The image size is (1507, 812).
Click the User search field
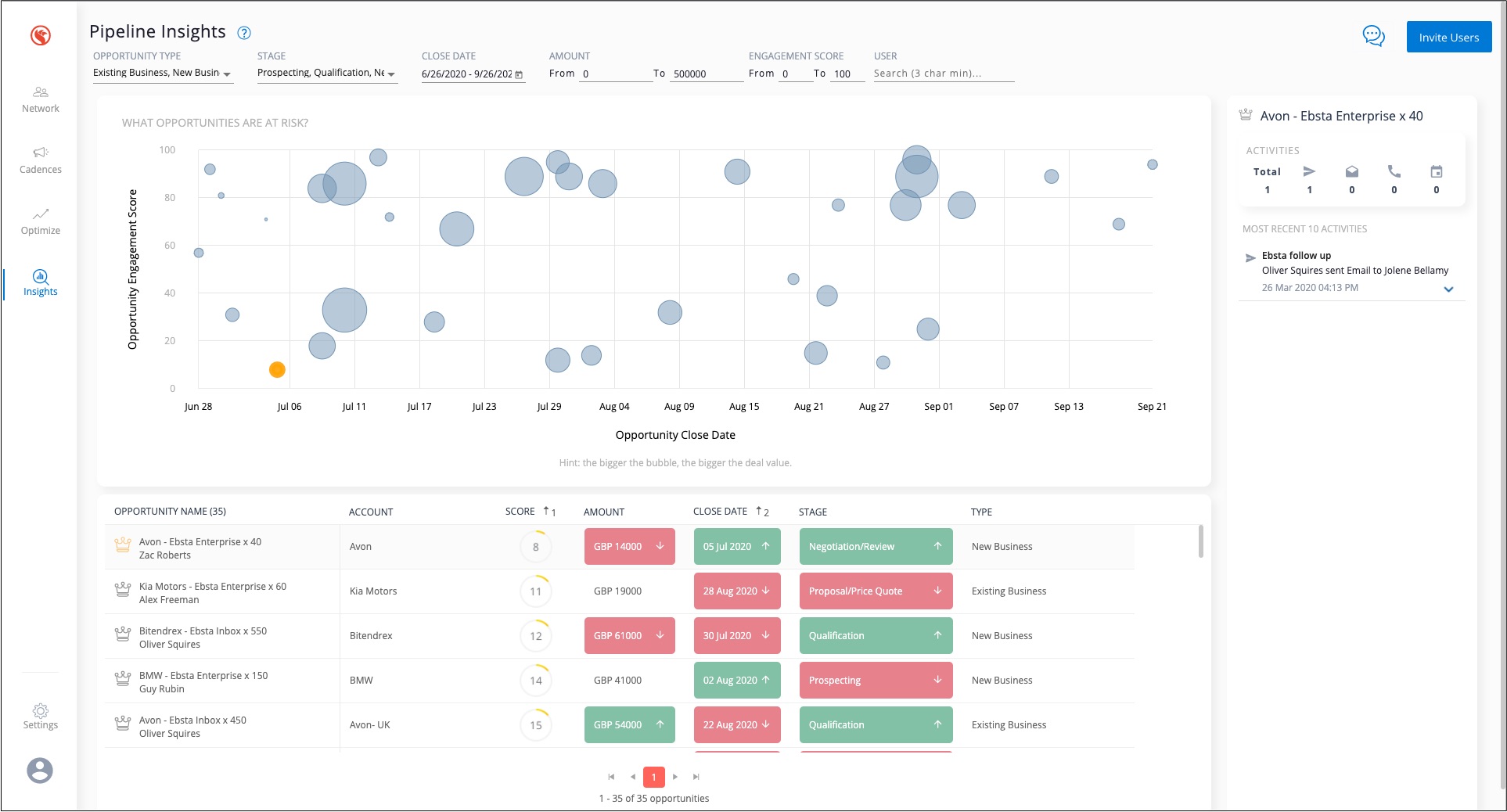(x=943, y=74)
